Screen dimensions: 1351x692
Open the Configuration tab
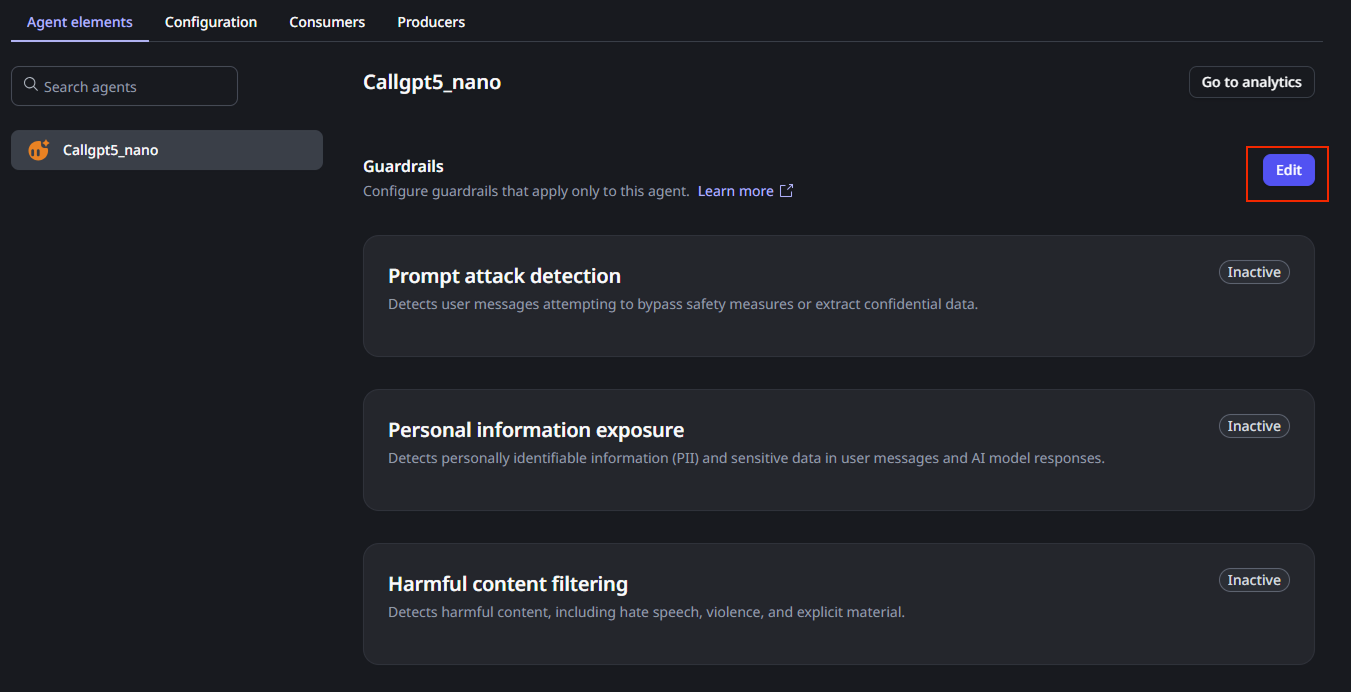click(x=211, y=22)
